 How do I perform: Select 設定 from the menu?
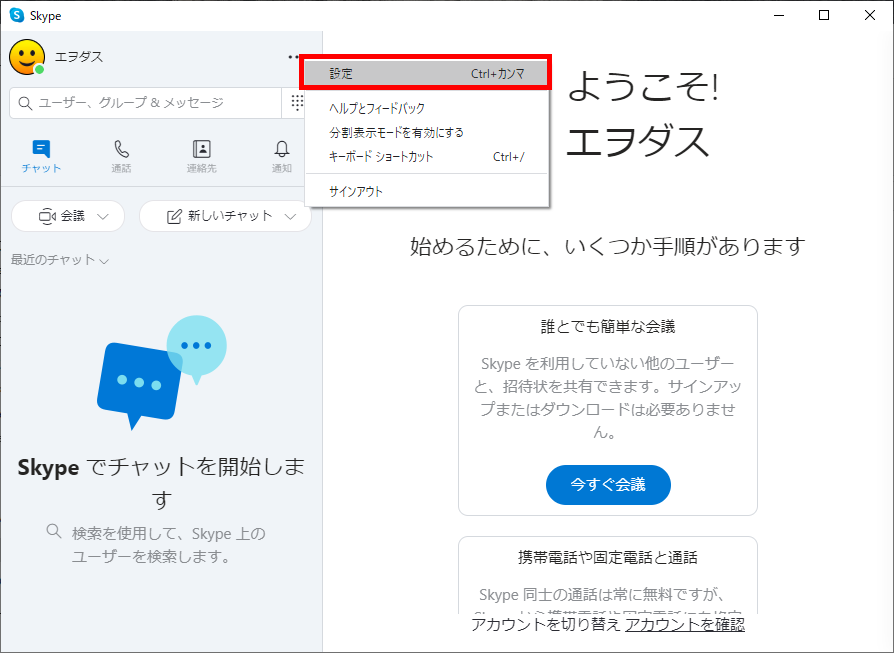pyautogui.click(x=426, y=74)
